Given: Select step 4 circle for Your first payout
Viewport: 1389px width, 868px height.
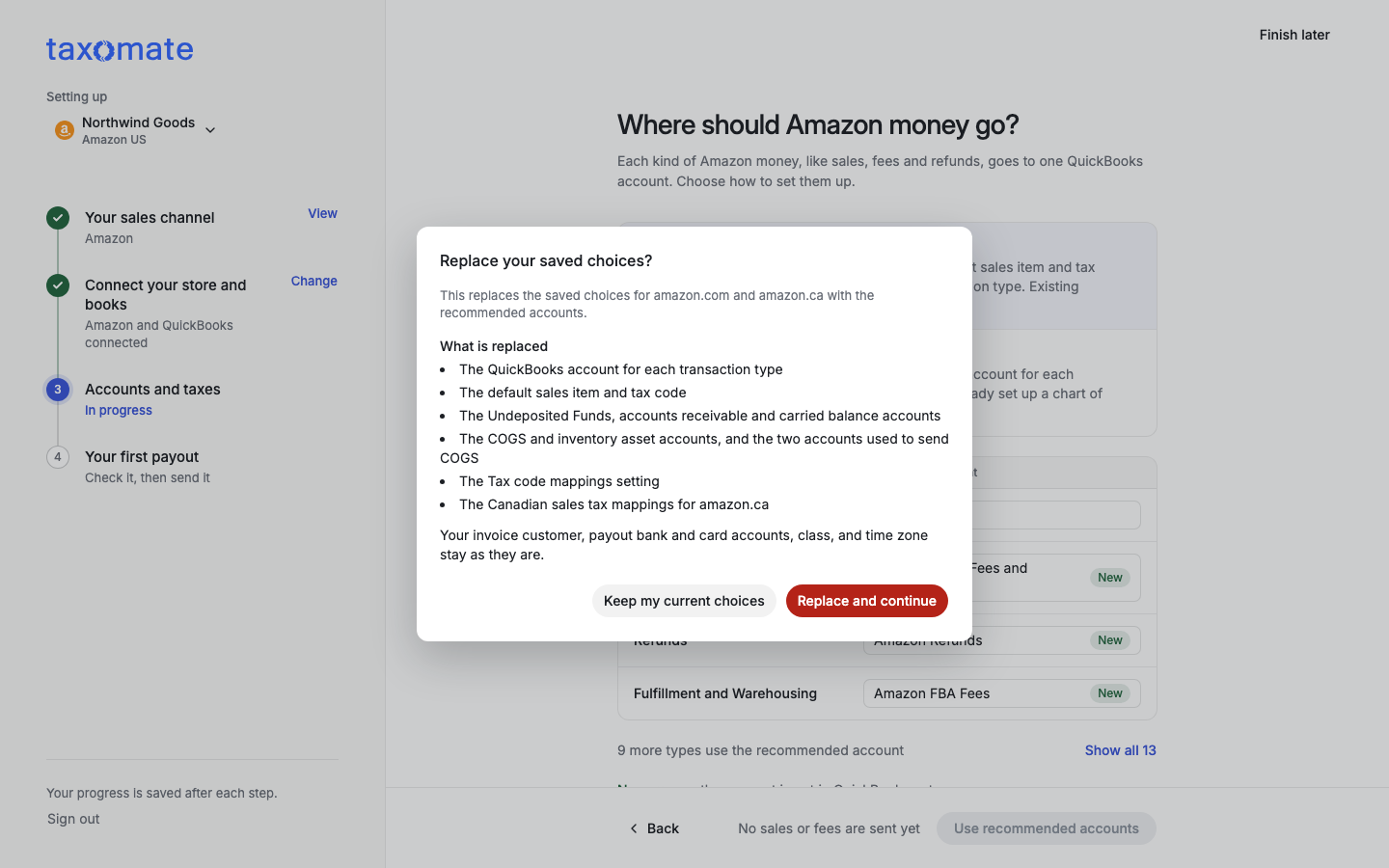Looking at the screenshot, I should [x=58, y=457].
